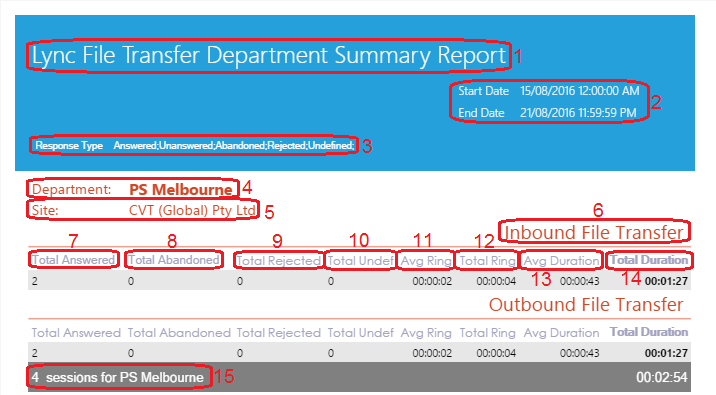Select Inbound Avg Duration value 00:00:43
Viewport: 716px width, 395px height.
(x=579, y=281)
